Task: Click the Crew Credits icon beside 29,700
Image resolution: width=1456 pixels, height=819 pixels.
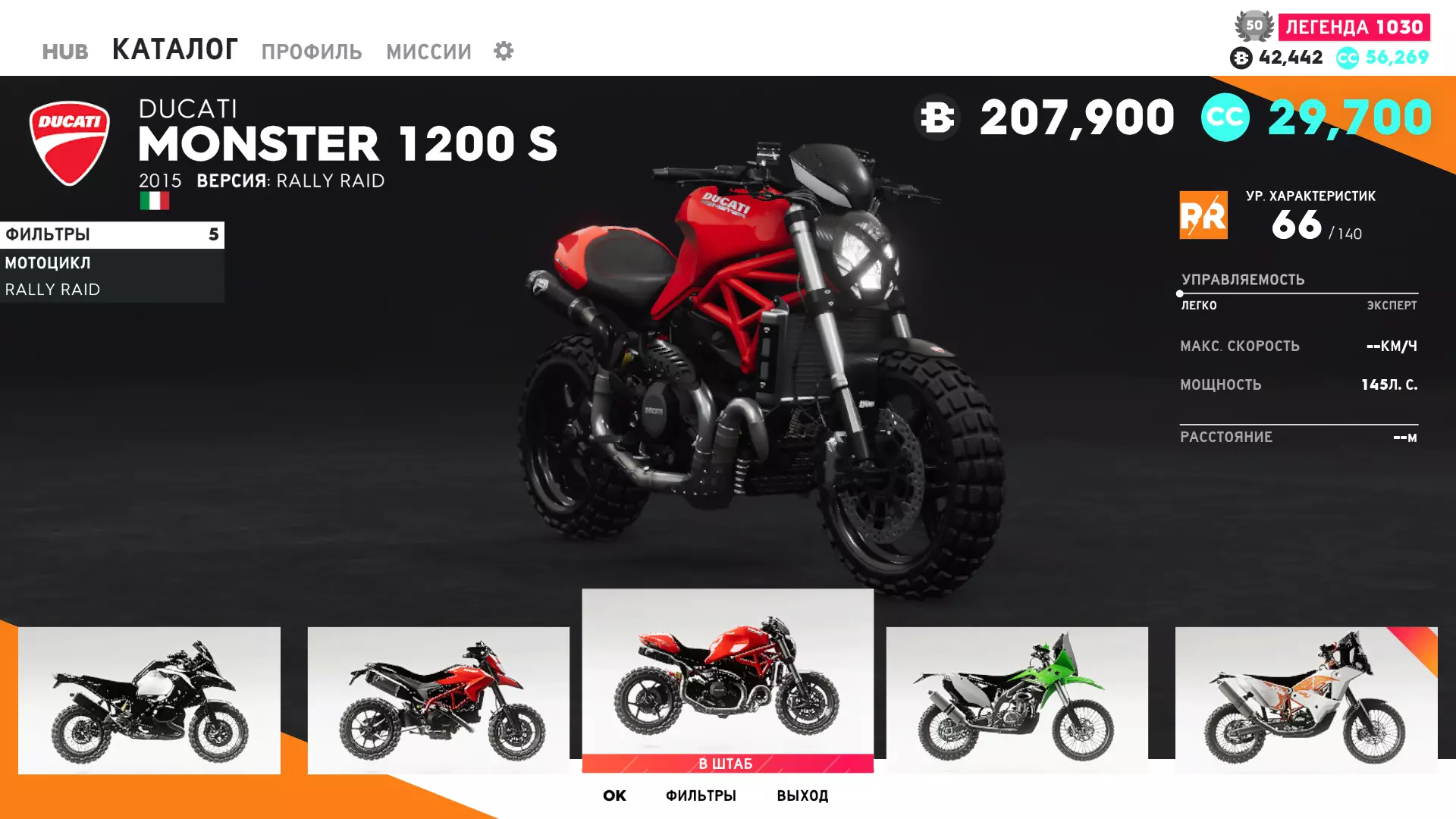Action: 1225,118
